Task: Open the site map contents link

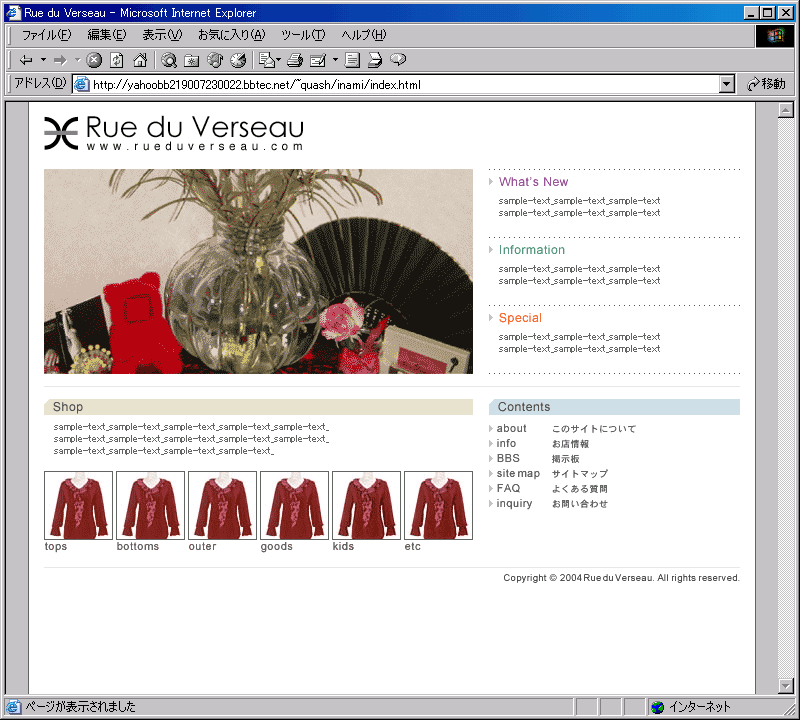Action: point(518,474)
